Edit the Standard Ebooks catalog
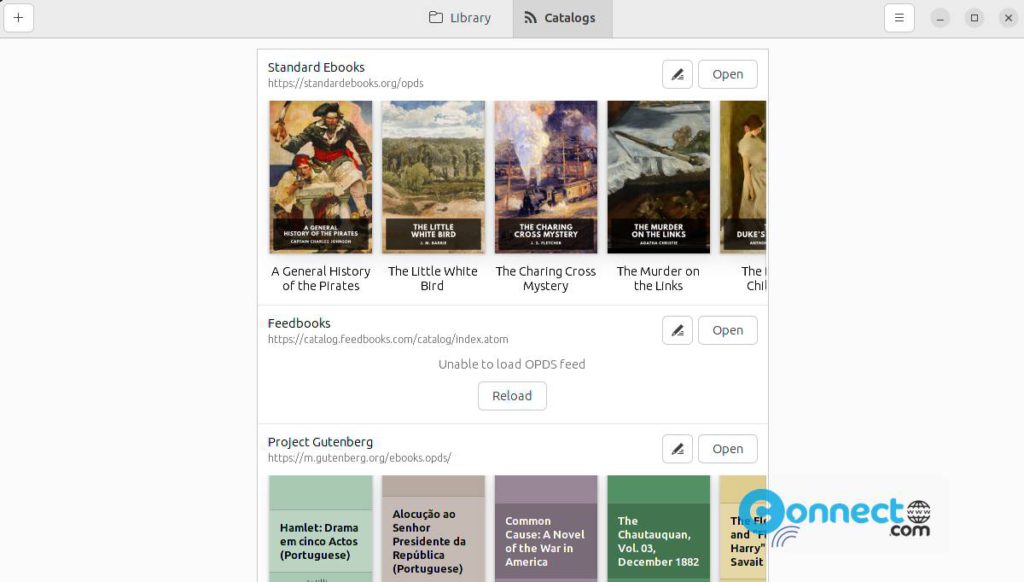Image resolution: width=1024 pixels, height=582 pixels. (677, 74)
